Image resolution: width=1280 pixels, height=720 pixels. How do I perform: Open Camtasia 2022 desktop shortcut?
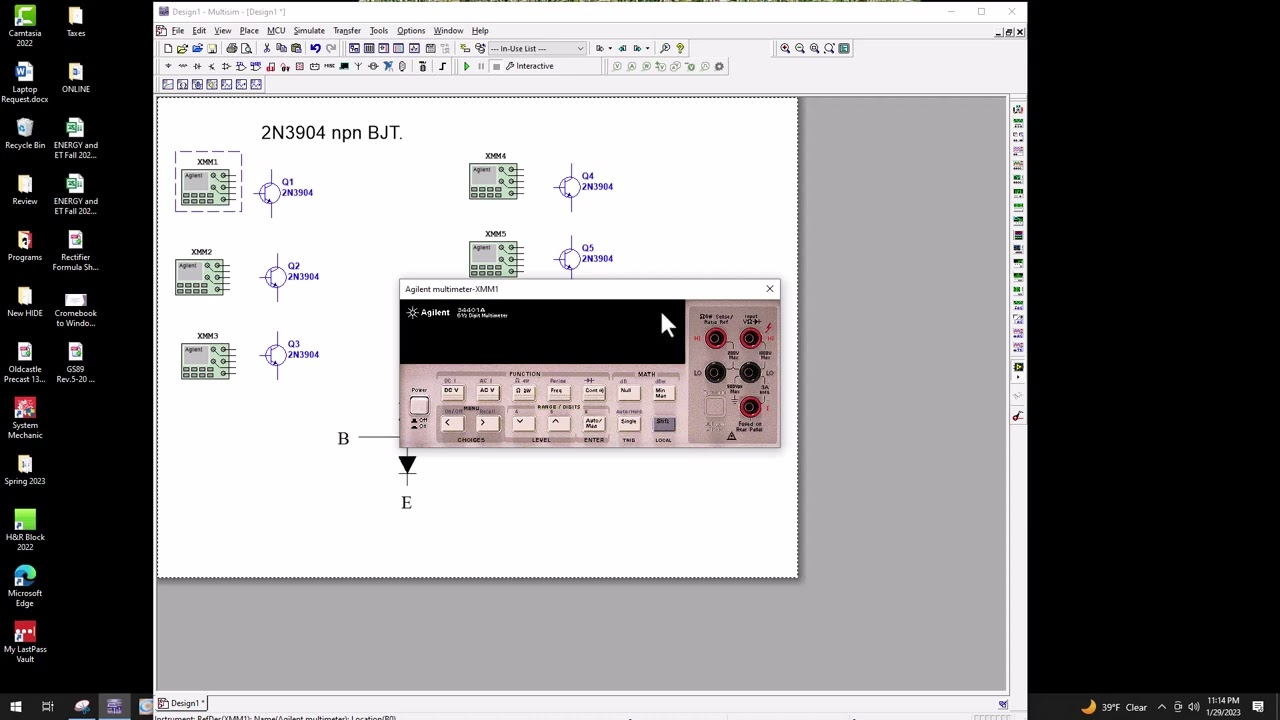[x=25, y=26]
